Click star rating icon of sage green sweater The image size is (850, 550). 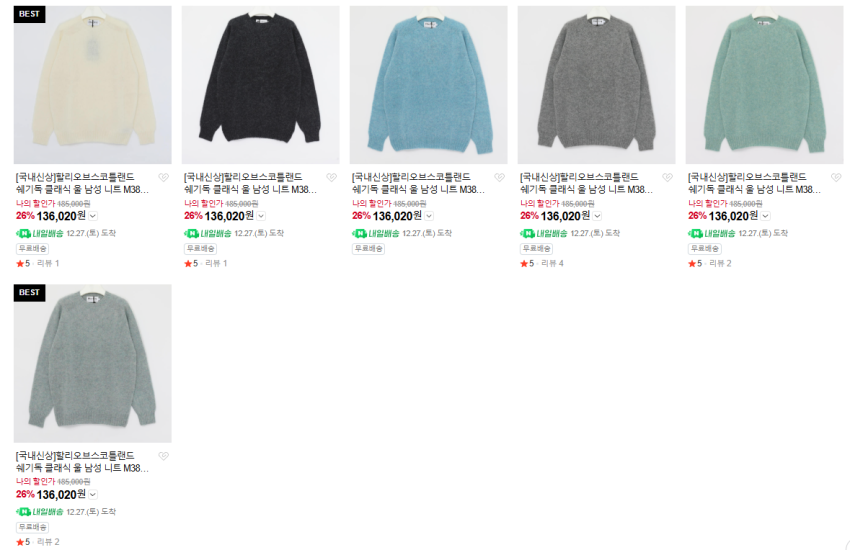[23, 542]
